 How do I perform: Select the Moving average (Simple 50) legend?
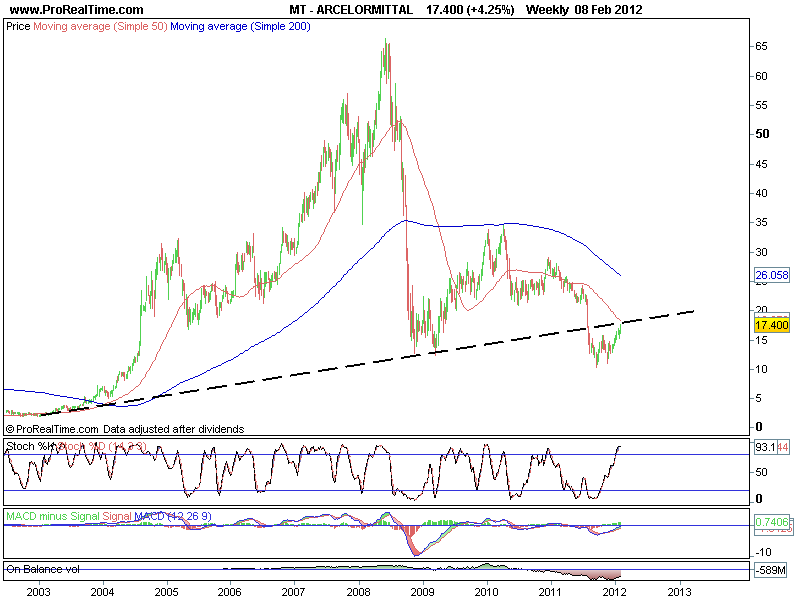(x=100, y=27)
